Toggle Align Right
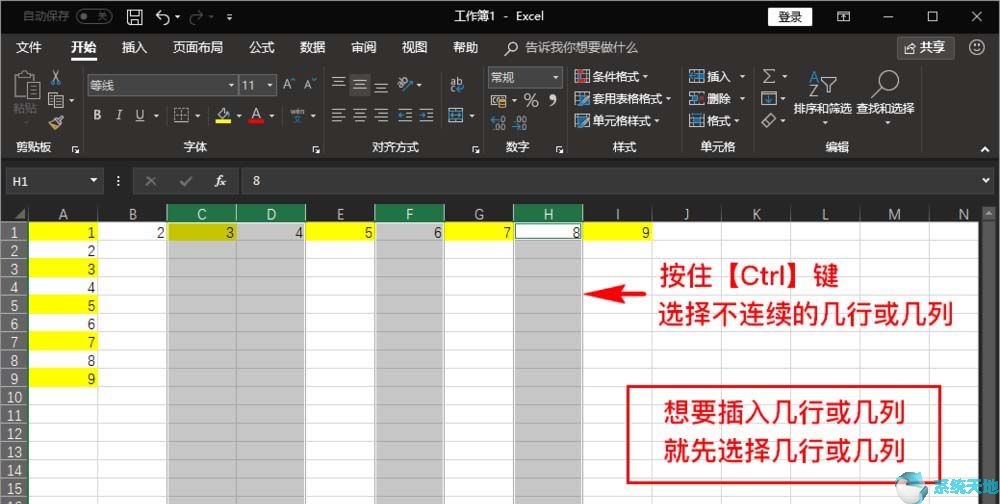 (381, 115)
